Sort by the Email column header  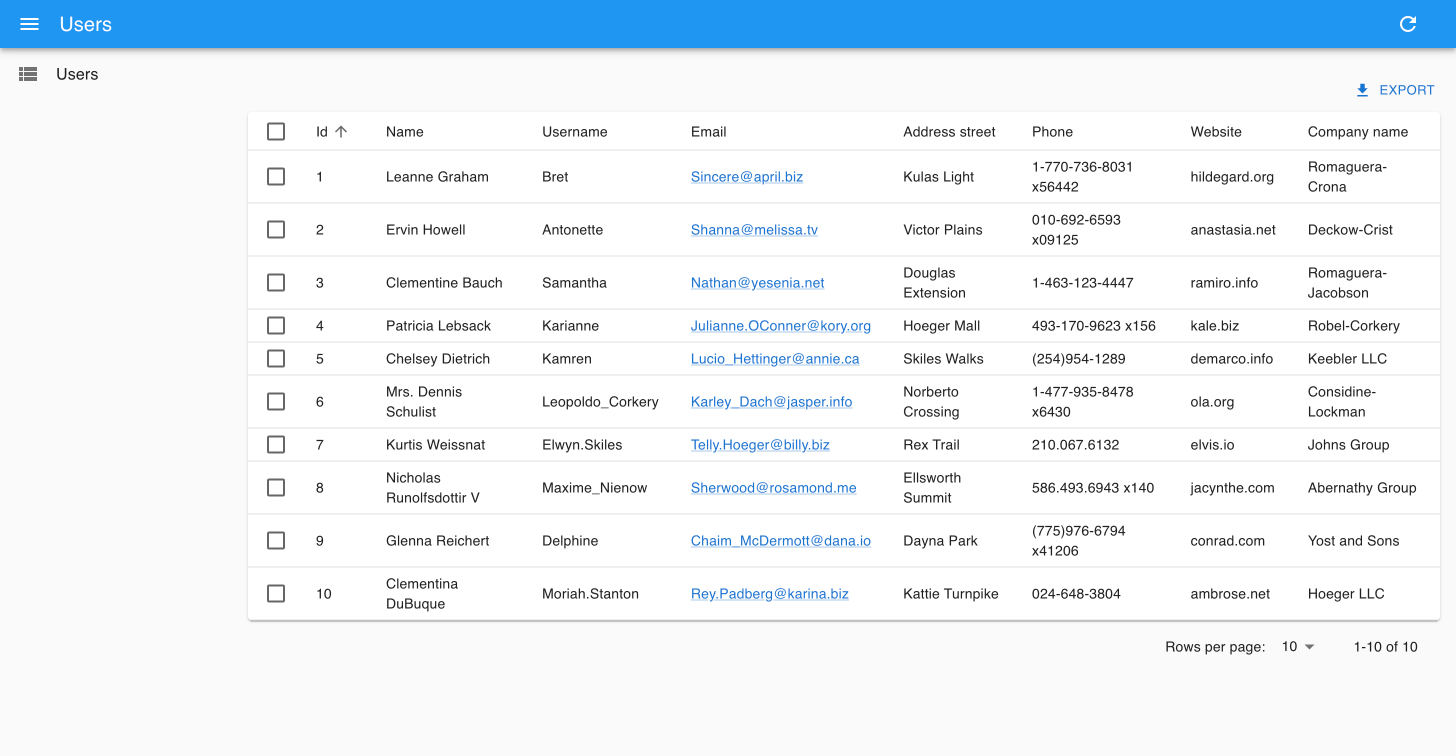tap(709, 131)
